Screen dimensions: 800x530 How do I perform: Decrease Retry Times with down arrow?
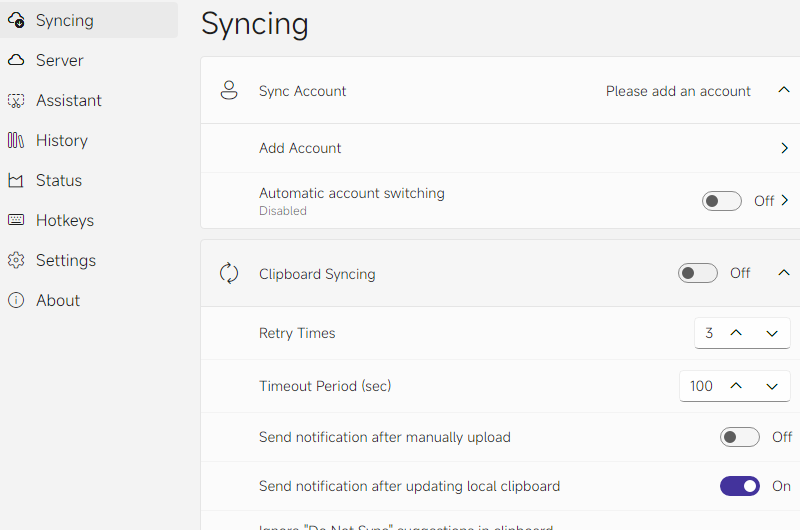click(x=772, y=334)
